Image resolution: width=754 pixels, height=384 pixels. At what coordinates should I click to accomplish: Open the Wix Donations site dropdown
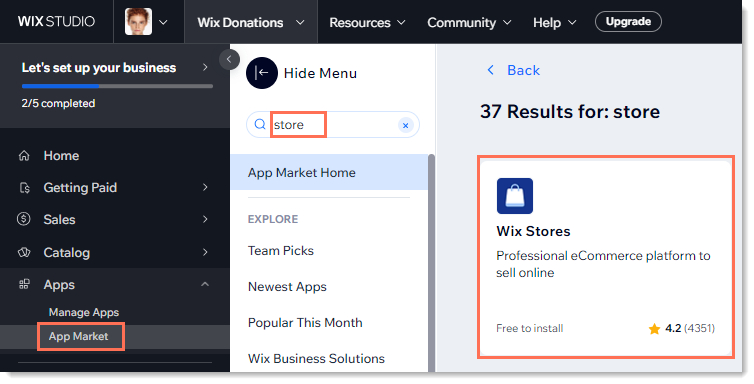click(x=251, y=22)
